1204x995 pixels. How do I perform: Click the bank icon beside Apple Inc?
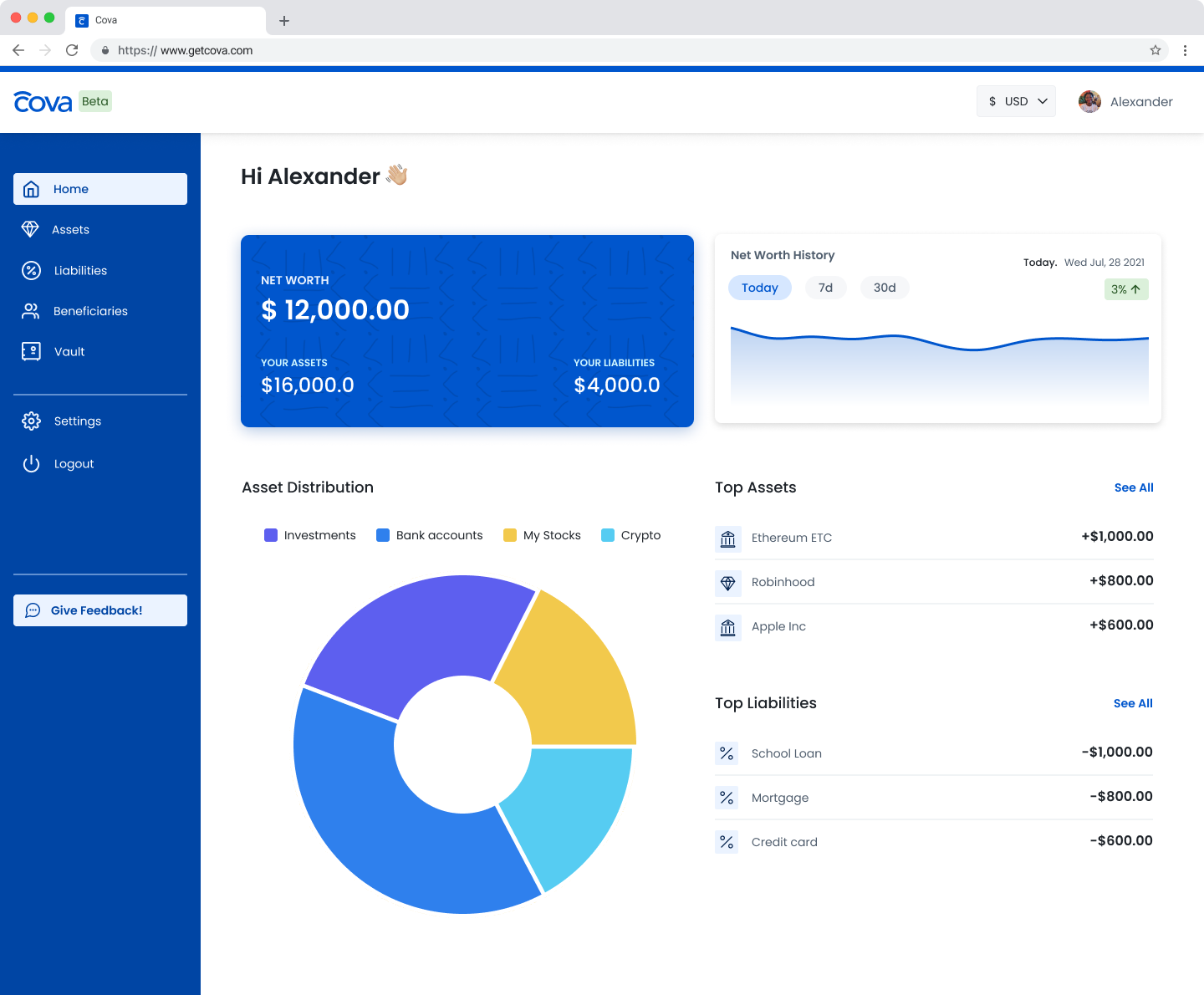(x=728, y=627)
